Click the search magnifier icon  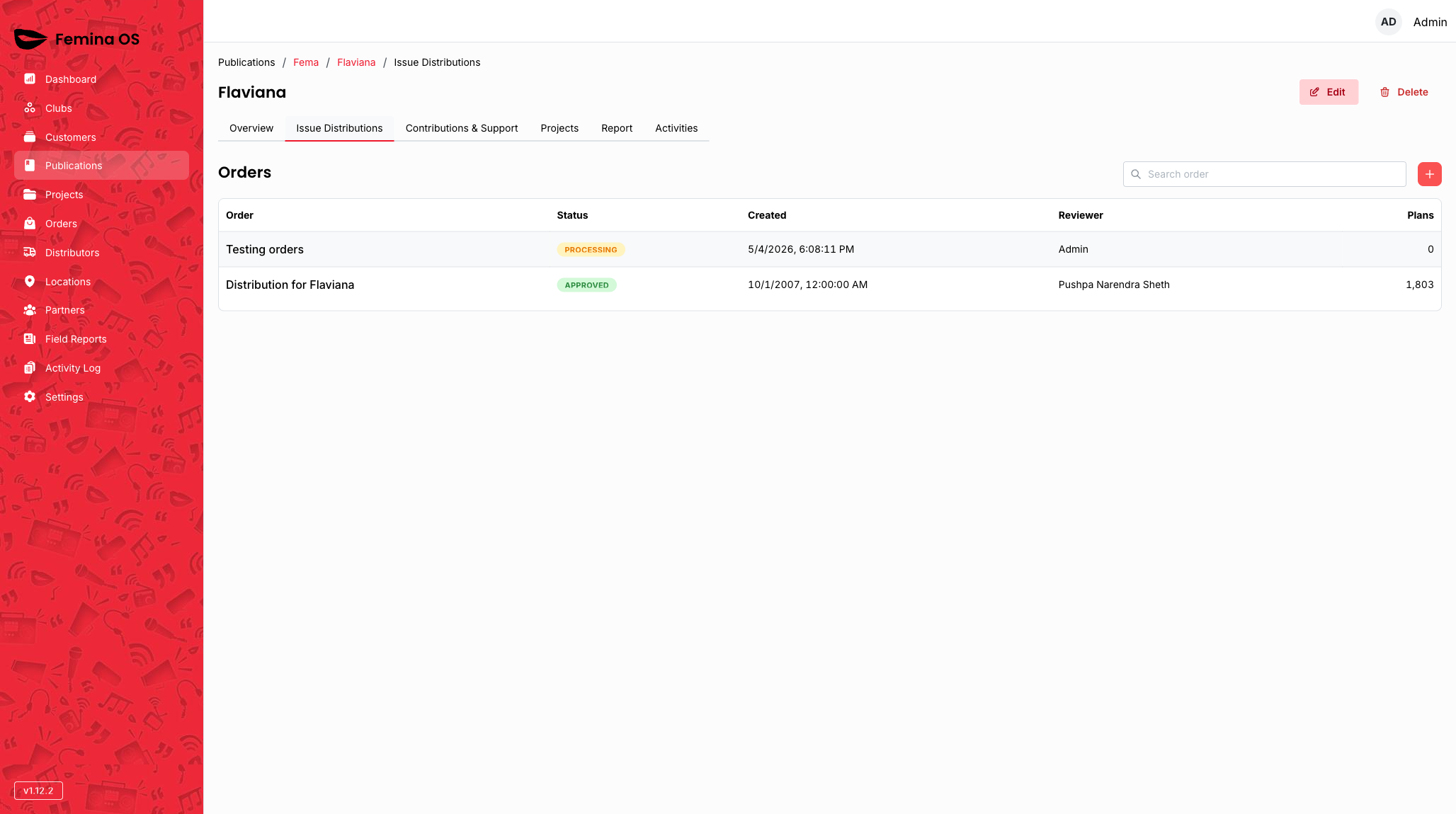(1136, 174)
